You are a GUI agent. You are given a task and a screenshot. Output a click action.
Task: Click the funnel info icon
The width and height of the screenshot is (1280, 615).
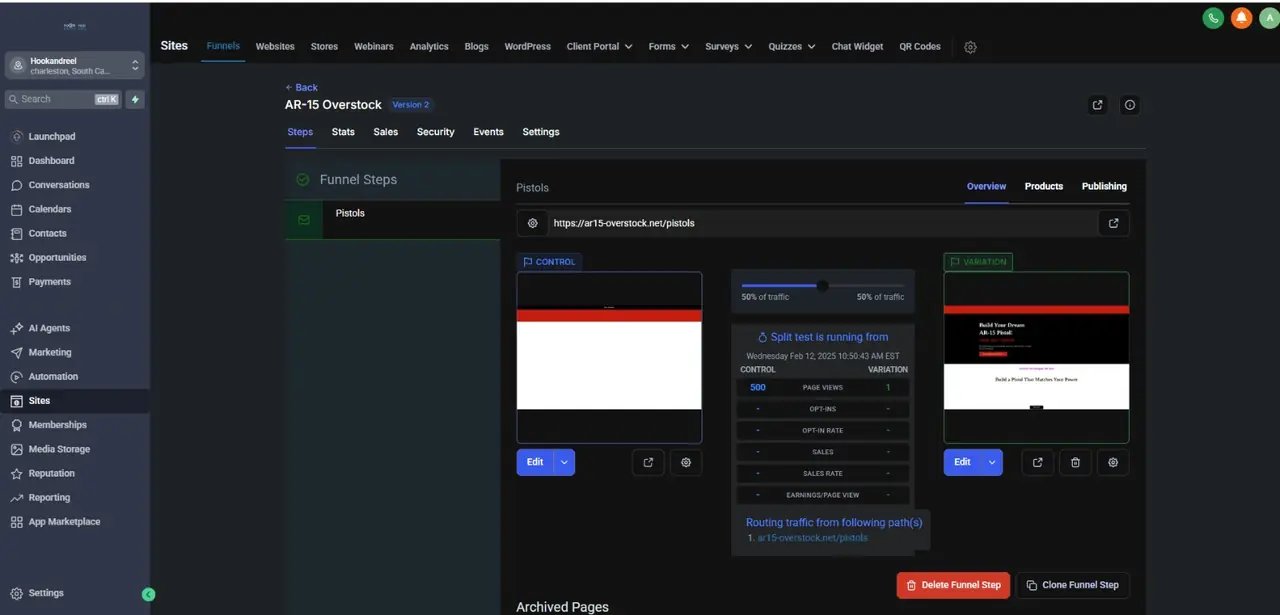pos(1130,105)
